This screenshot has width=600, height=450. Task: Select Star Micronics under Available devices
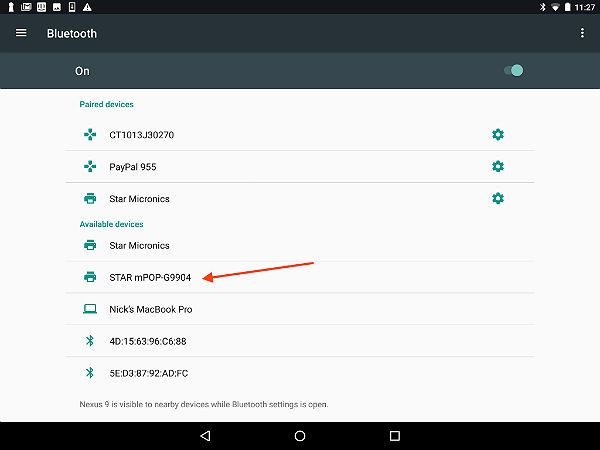click(x=300, y=245)
